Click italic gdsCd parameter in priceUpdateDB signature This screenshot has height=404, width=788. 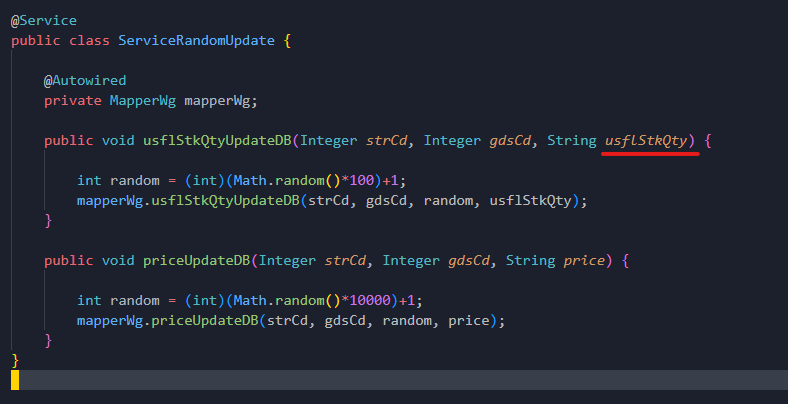coord(469,260)
